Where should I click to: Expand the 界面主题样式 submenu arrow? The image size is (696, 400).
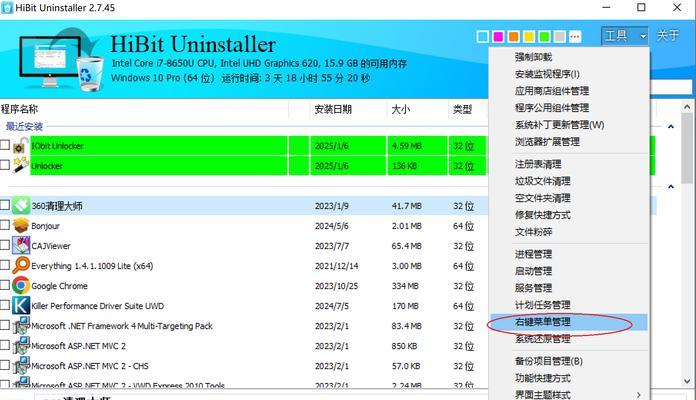[x=638, y=395]
